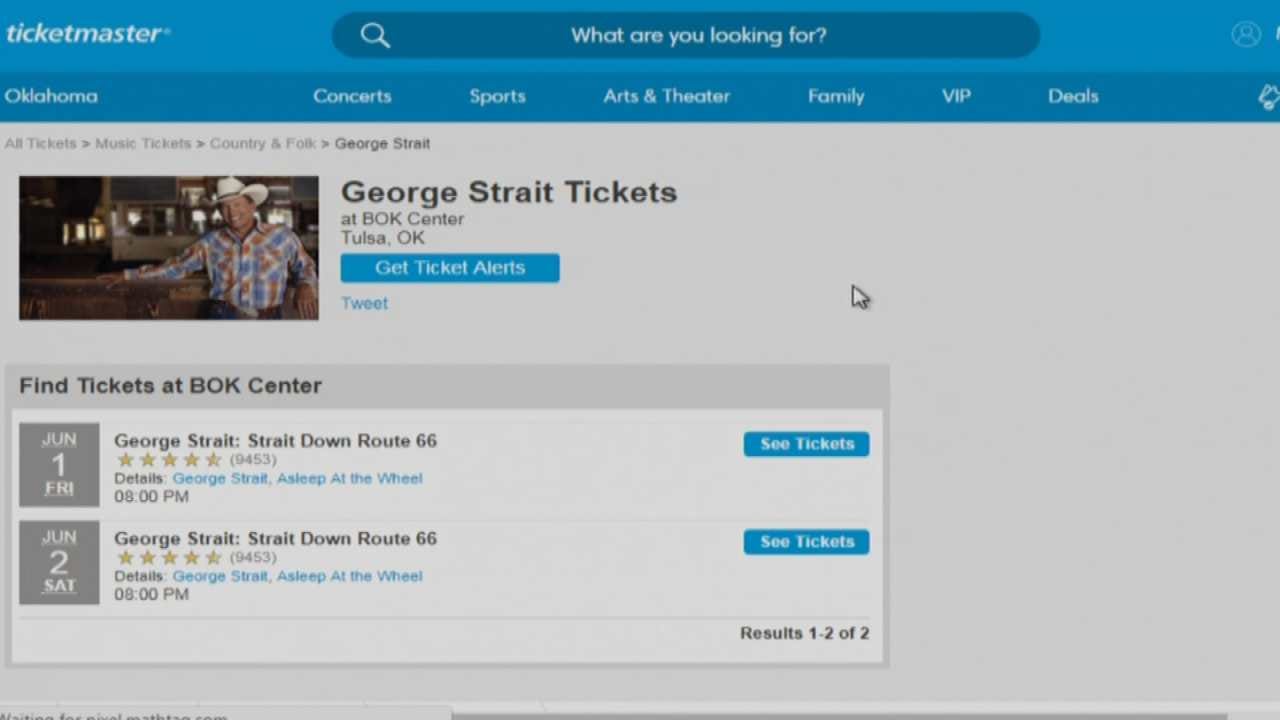
Task: Open the Arts & Theater menu
Action: (x=666, y=96)
